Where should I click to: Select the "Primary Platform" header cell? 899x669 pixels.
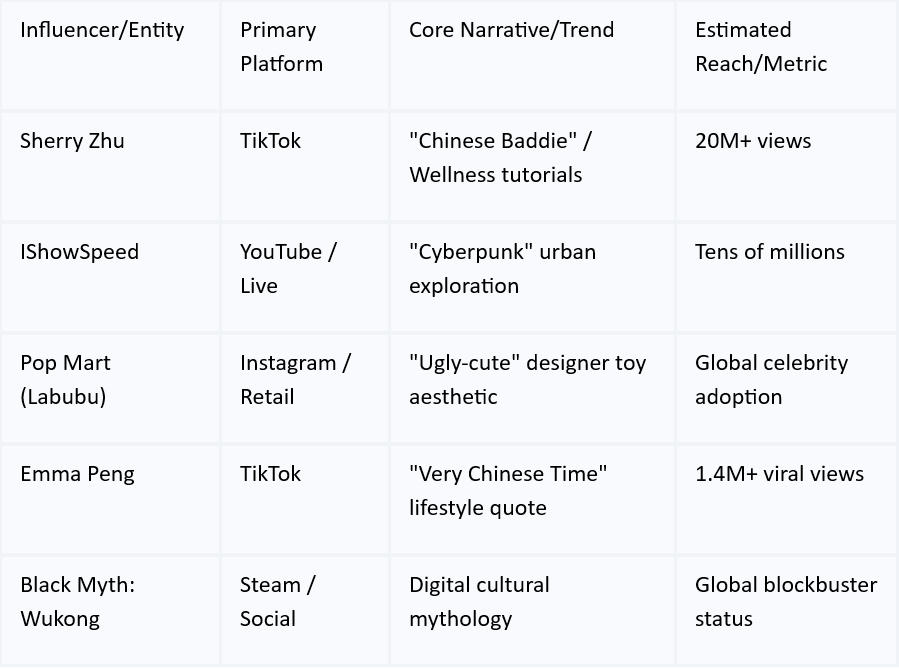pos(281,47)
